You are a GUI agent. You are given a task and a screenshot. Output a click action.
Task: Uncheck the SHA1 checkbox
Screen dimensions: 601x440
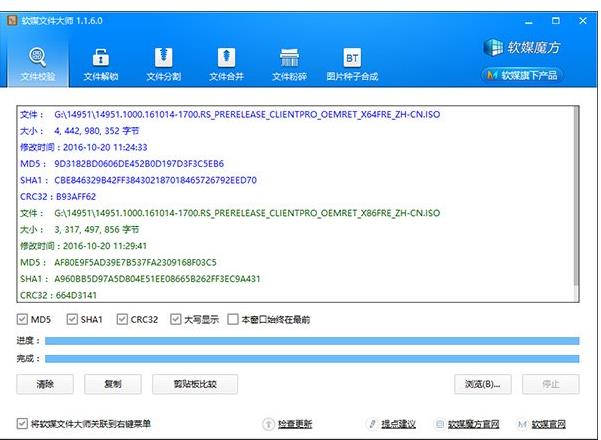tap(72, 319)
